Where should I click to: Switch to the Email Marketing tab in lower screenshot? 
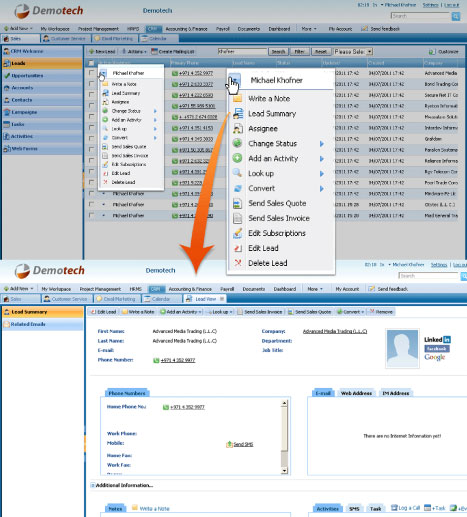pos(117,299)
